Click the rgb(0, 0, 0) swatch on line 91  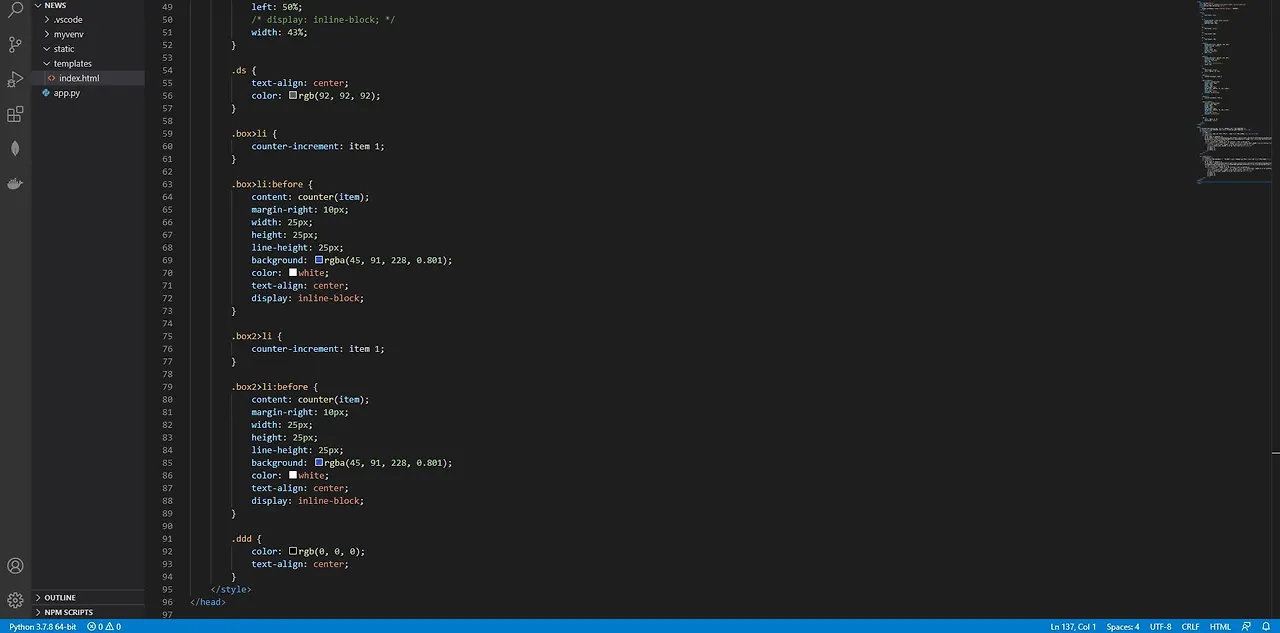pyautogui.click(x=293, y=551)
